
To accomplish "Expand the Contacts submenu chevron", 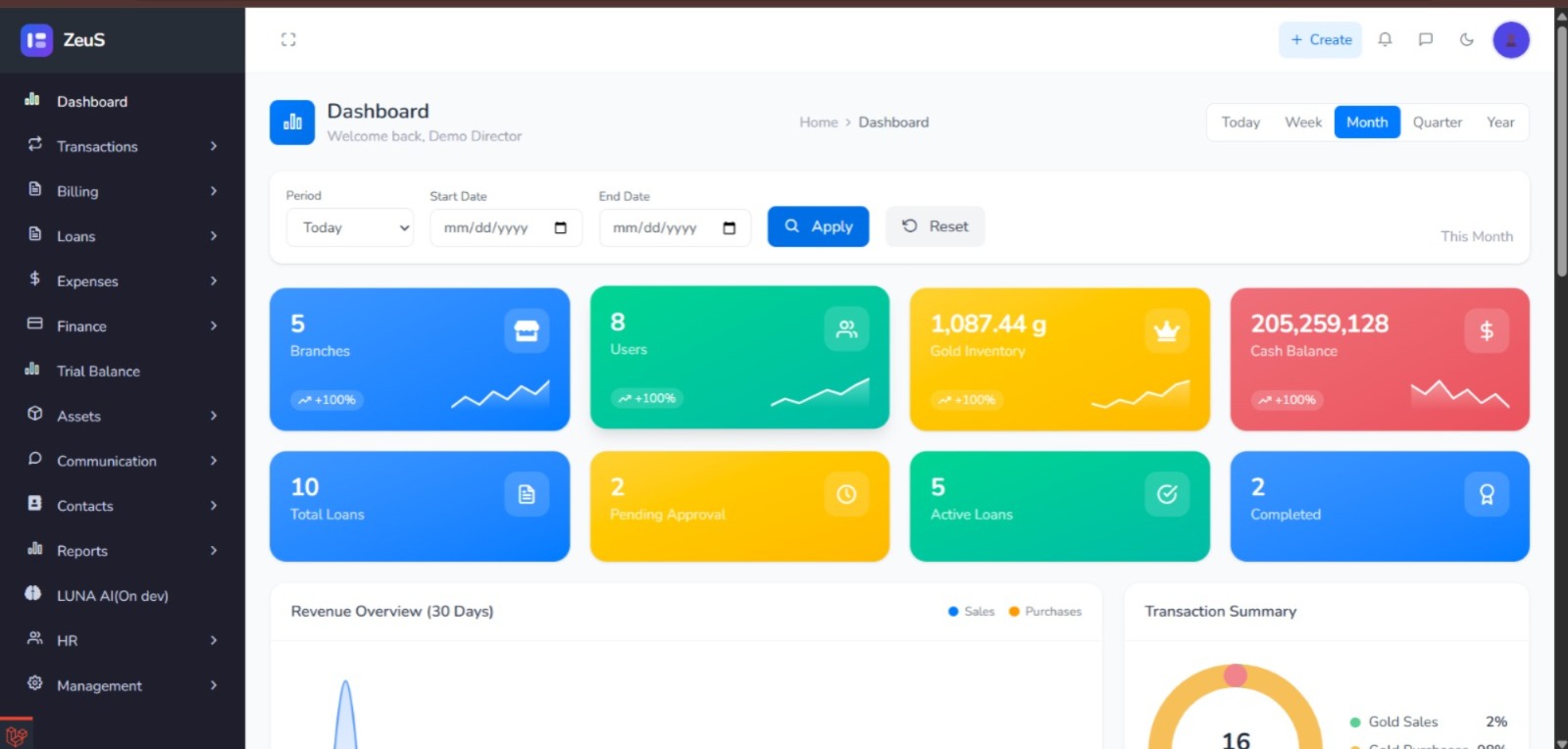I will point(213,506).
